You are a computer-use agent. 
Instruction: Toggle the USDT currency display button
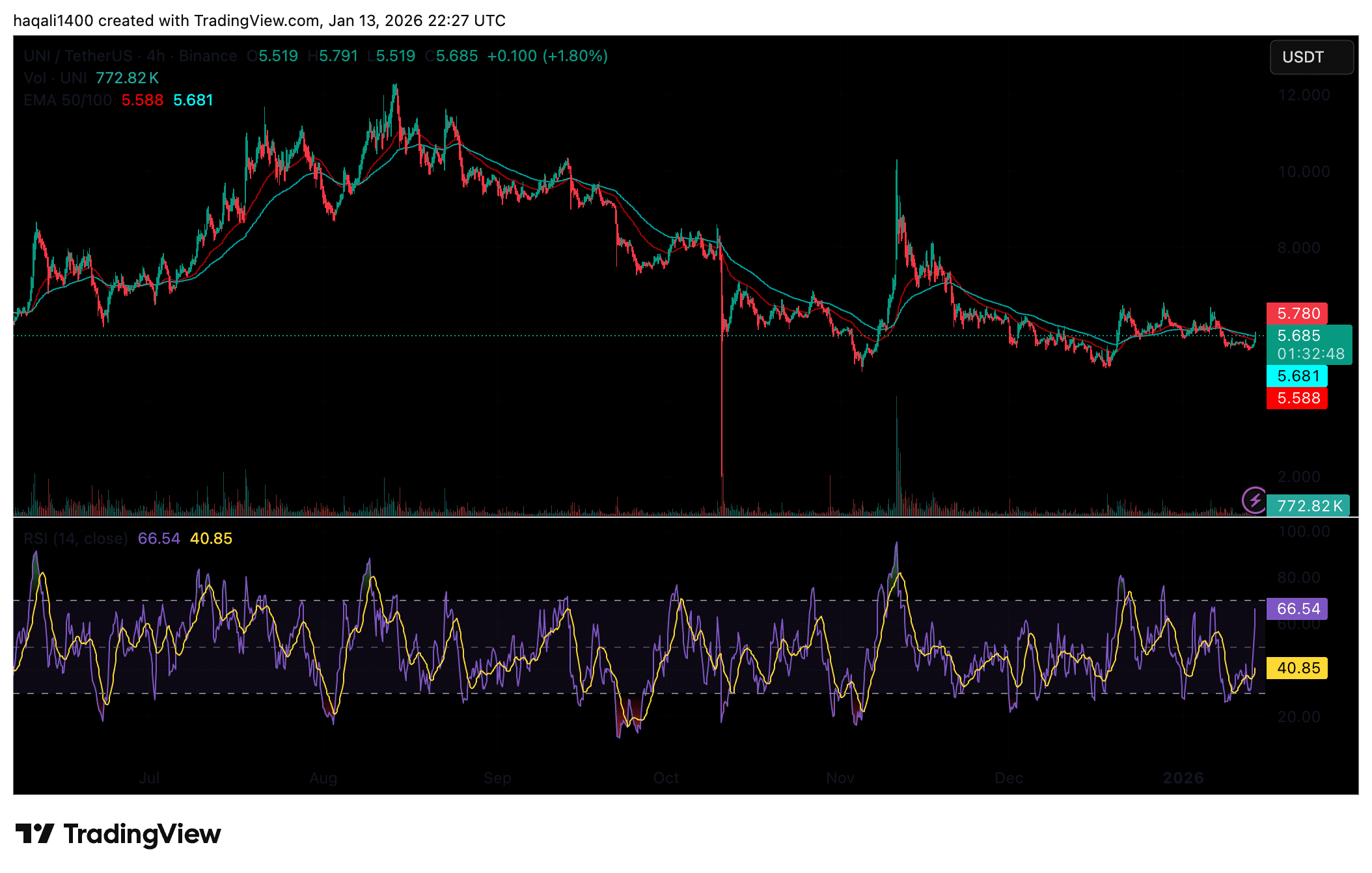1311,57
